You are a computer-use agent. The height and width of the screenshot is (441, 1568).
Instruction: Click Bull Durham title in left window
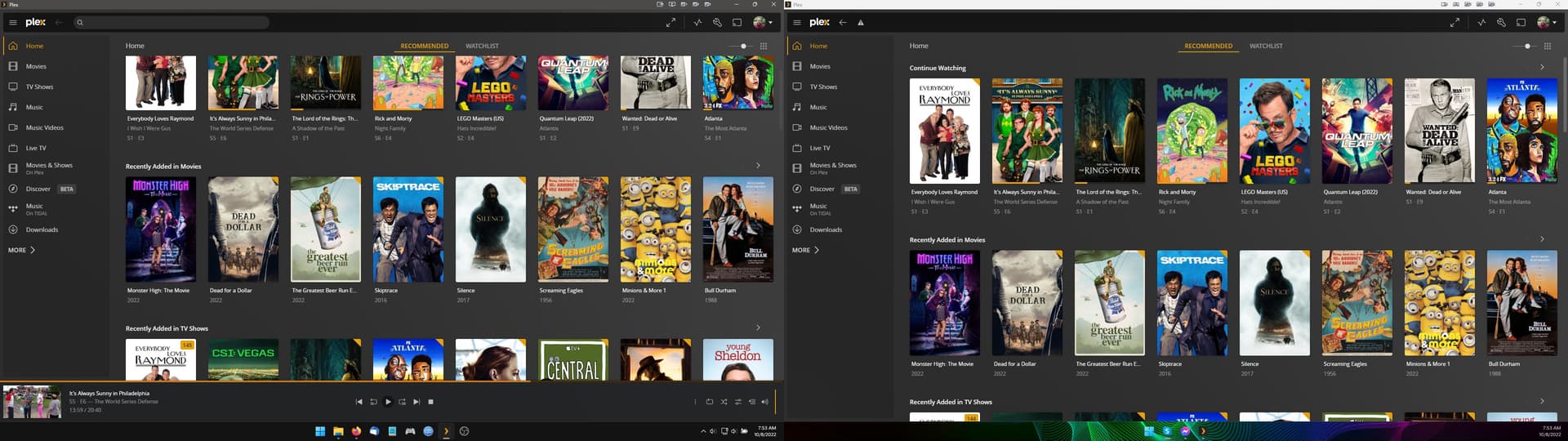click(x=720, y=290)
